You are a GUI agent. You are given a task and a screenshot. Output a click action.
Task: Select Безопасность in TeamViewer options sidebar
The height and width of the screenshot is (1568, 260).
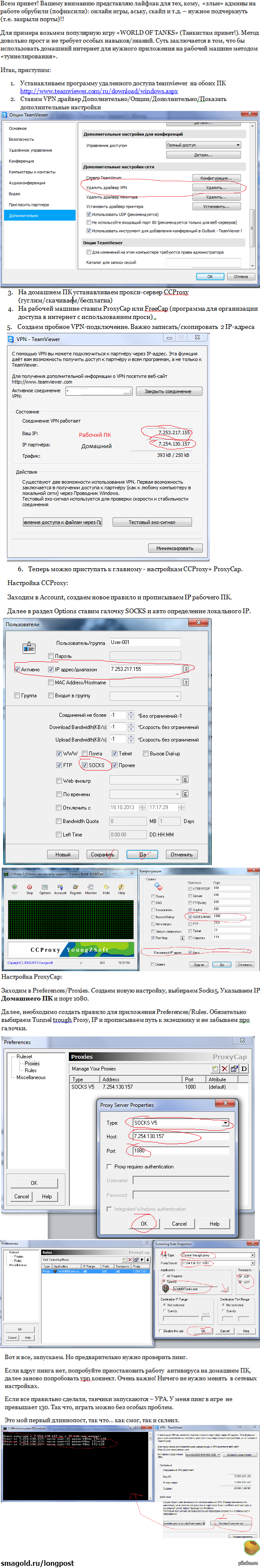(x=21, y=140)
